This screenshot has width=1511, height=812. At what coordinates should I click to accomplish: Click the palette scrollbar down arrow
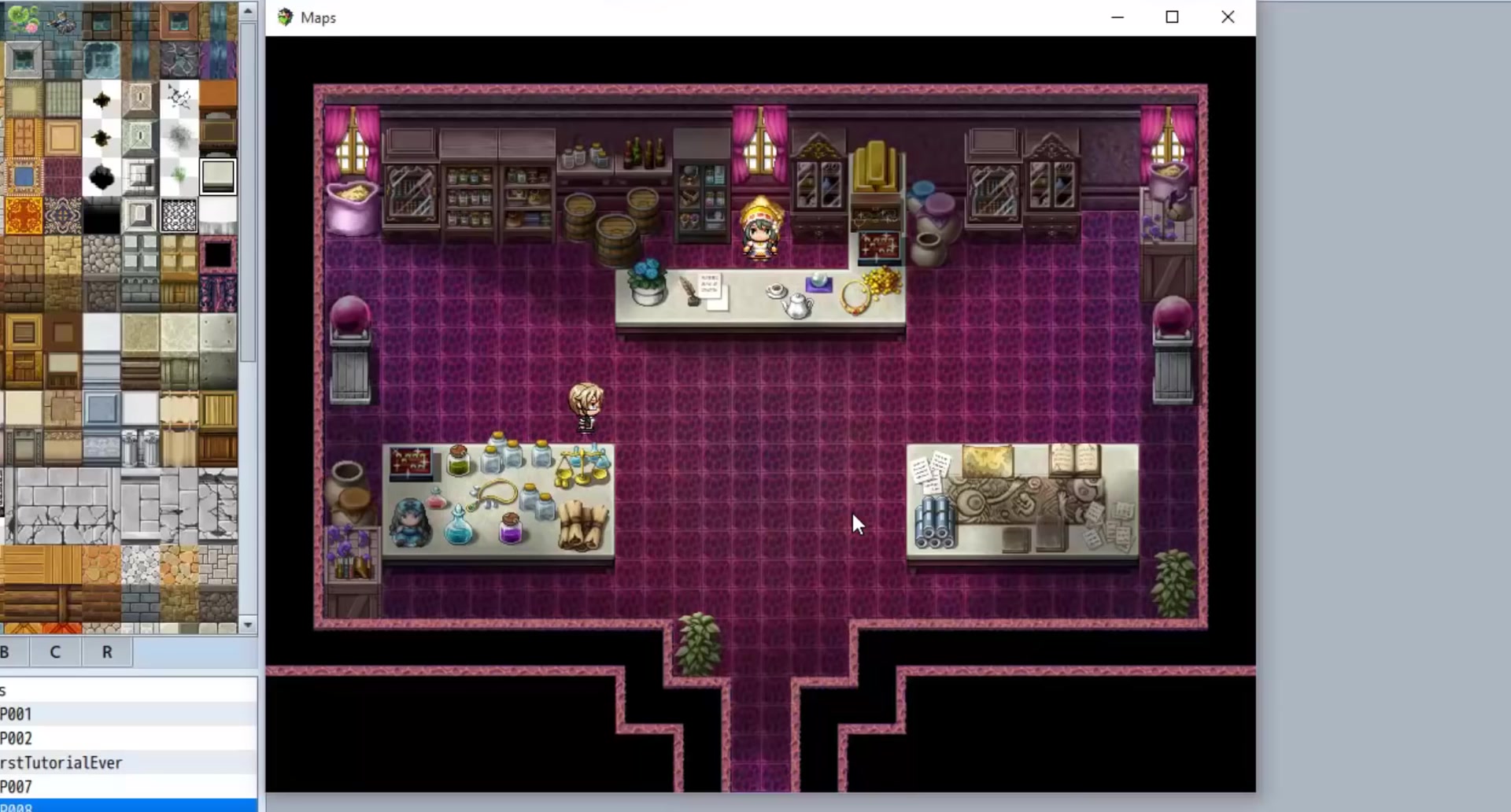pyautogui.click(x=248, y=624)
